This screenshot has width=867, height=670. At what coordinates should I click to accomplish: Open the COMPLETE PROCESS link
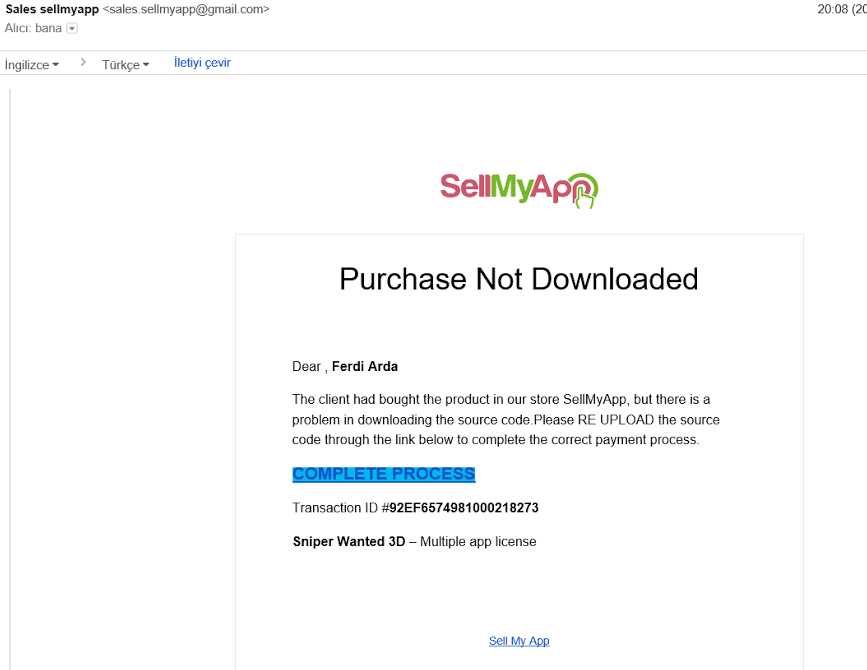(384, 474)
